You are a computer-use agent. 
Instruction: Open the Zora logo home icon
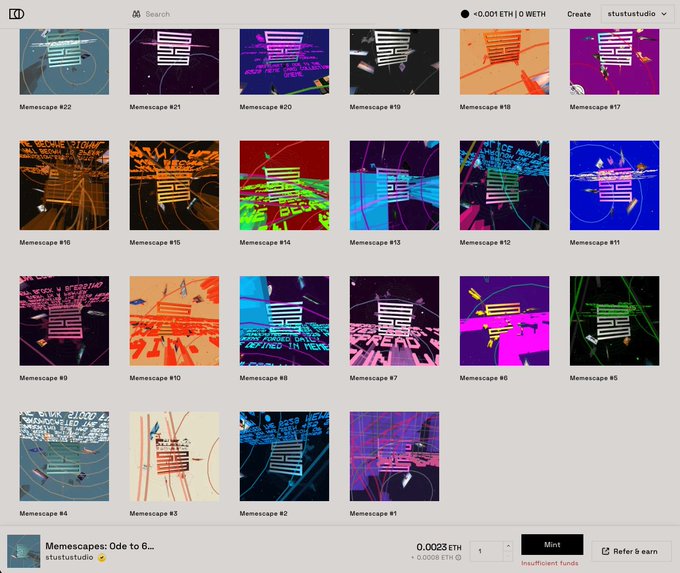[x=16, y=14]
